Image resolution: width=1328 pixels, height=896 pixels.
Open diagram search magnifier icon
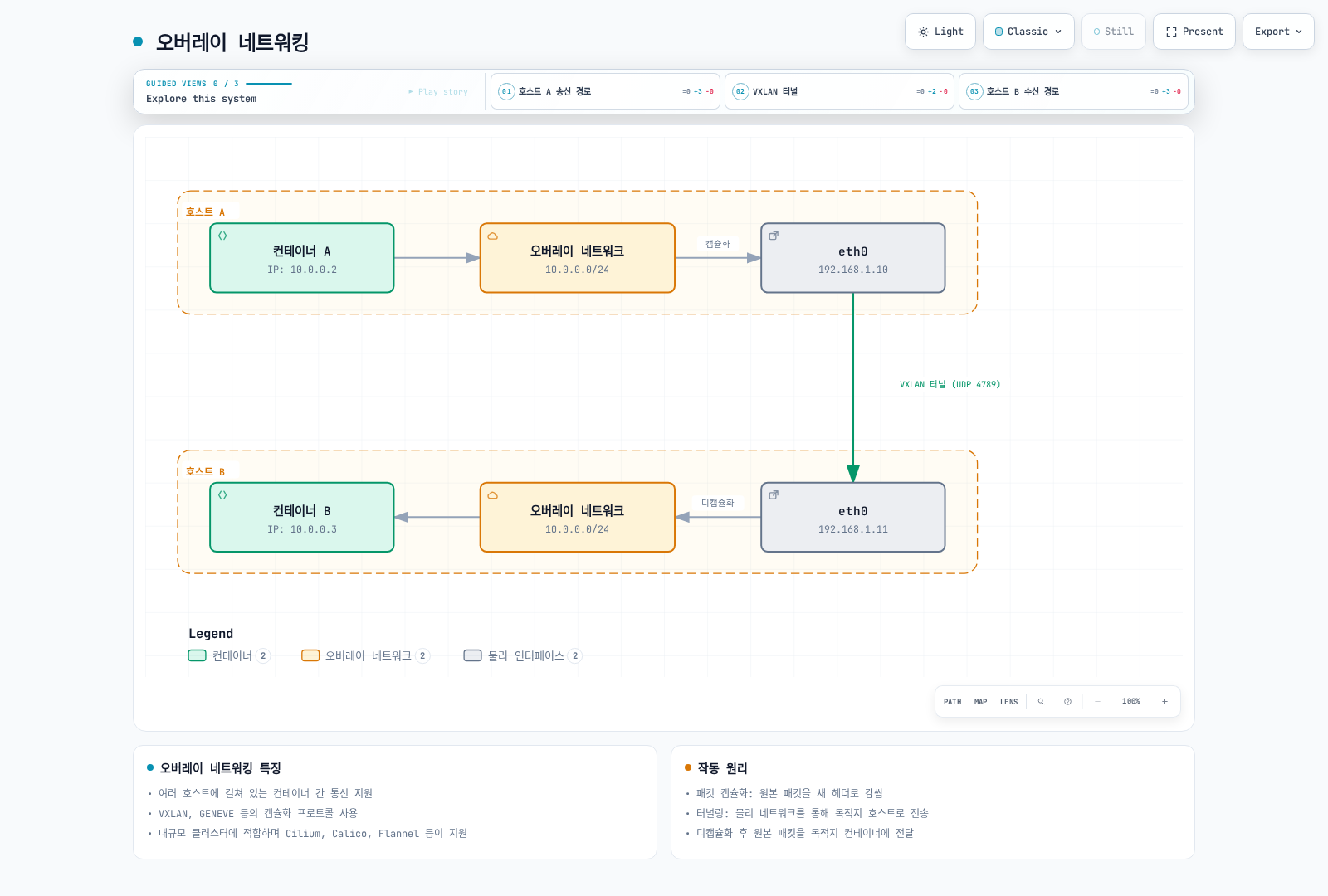click(x=1041, y=702)
